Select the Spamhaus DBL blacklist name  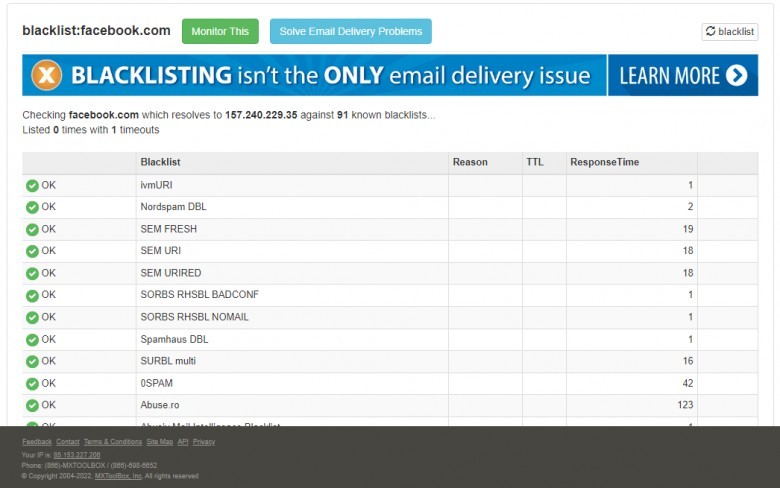point(174,339)
